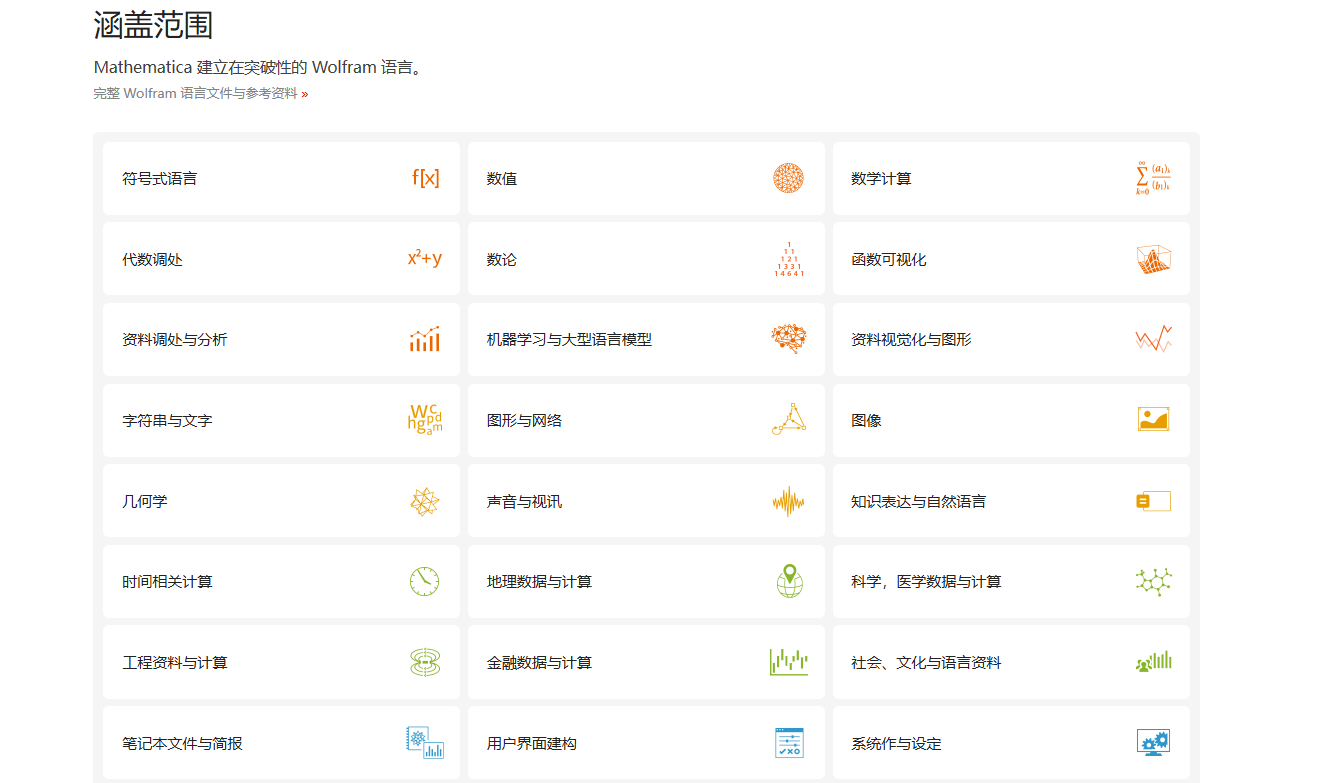Click the molecule icon for 科学，医学数据与计算

click(1154, 581)
